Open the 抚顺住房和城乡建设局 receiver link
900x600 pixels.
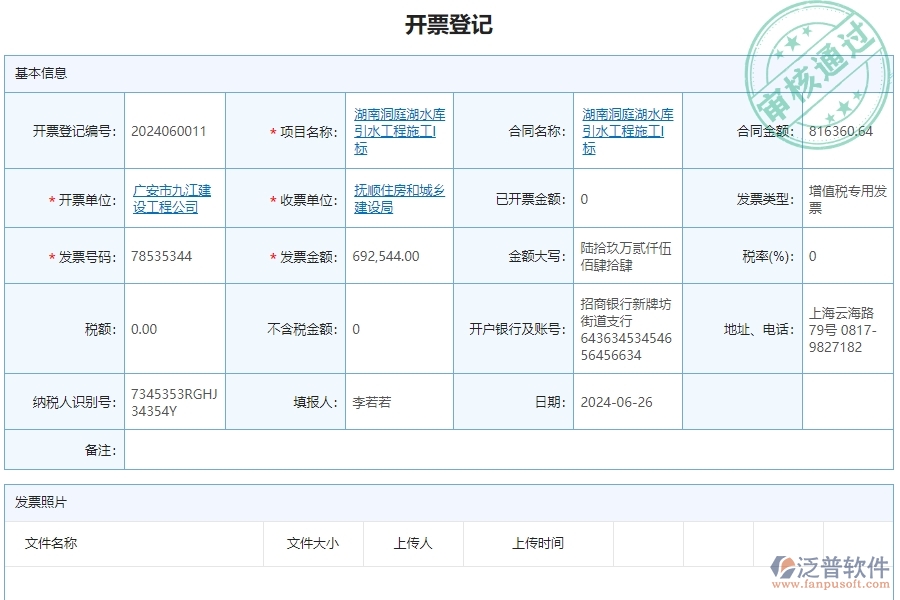pyautogui.click(x=398, y=197)
